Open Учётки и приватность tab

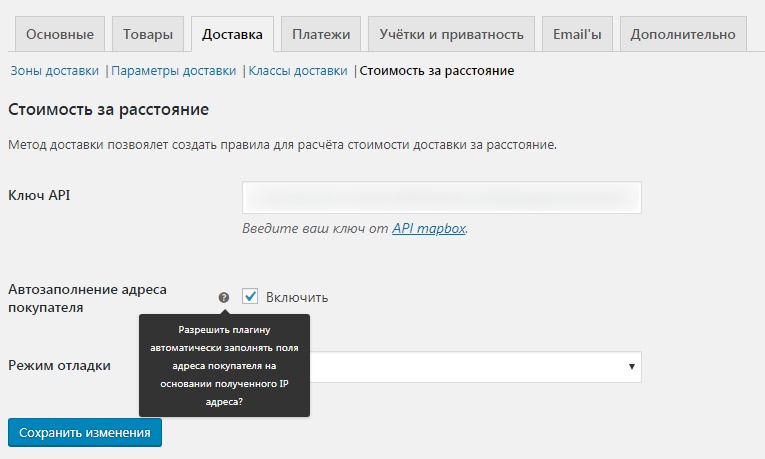tap(451, 34)
